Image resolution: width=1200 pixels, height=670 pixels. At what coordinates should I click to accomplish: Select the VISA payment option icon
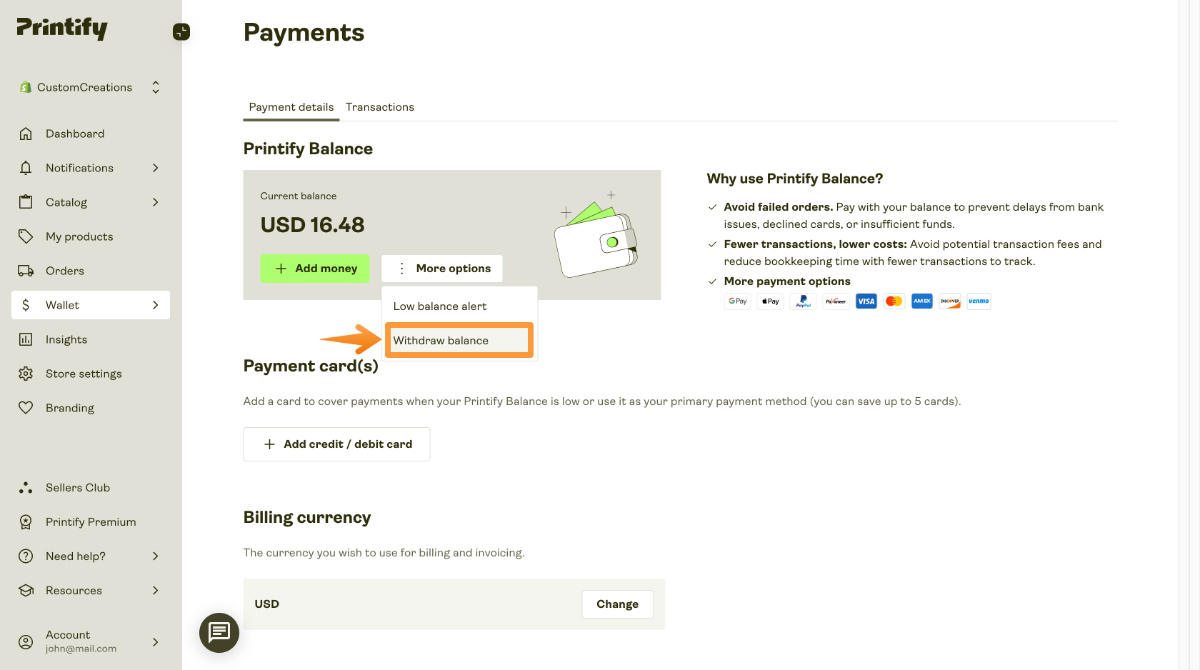click(x=866, y=301)
